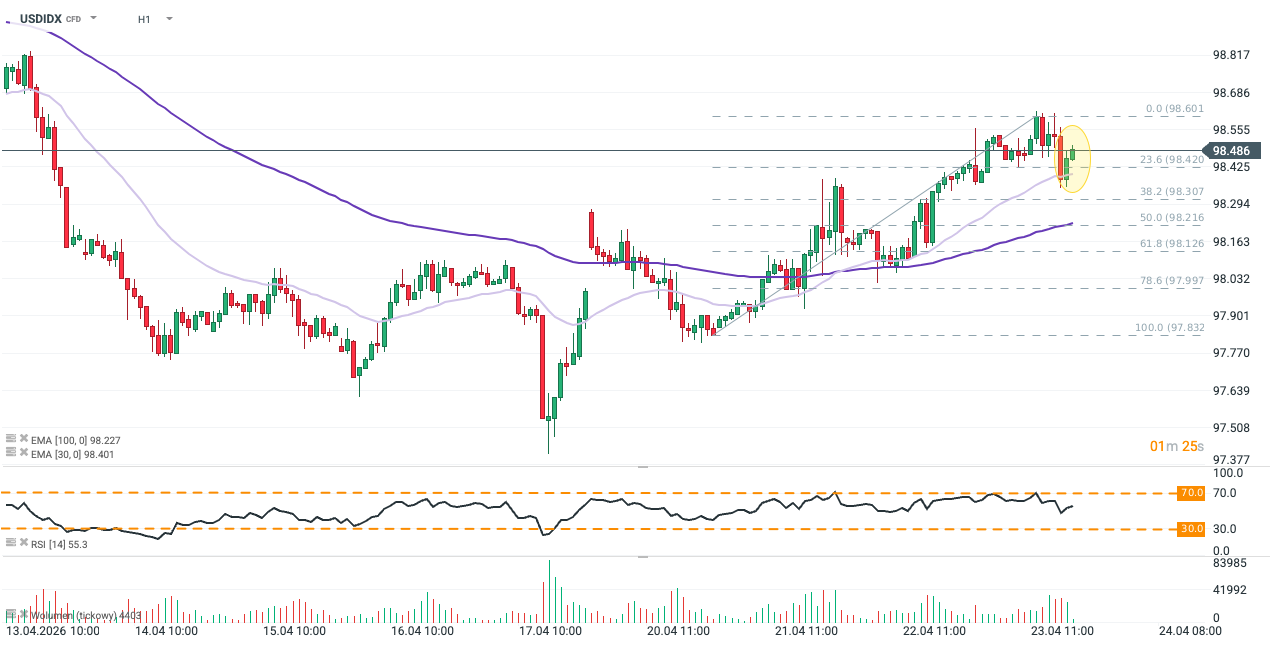This screenshot has width=1272, height=647.
Task: Remove the RSI [14] indicator
Action: click(22, 543)
